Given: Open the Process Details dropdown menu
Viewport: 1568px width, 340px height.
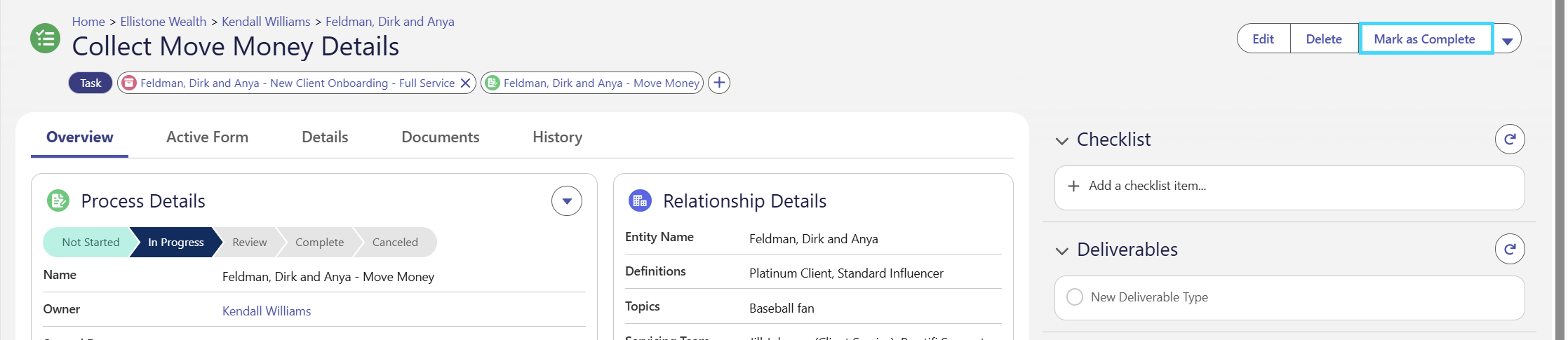Looking at the screenshot, I should point(567,201).
